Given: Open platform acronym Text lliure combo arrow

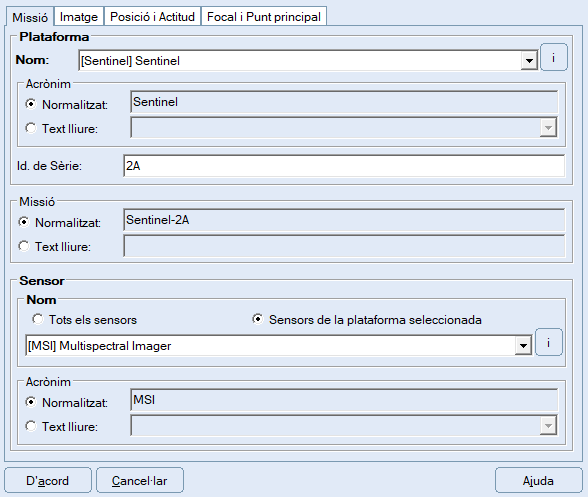Looking at the screenshot, I should click(x=548, y=128).
